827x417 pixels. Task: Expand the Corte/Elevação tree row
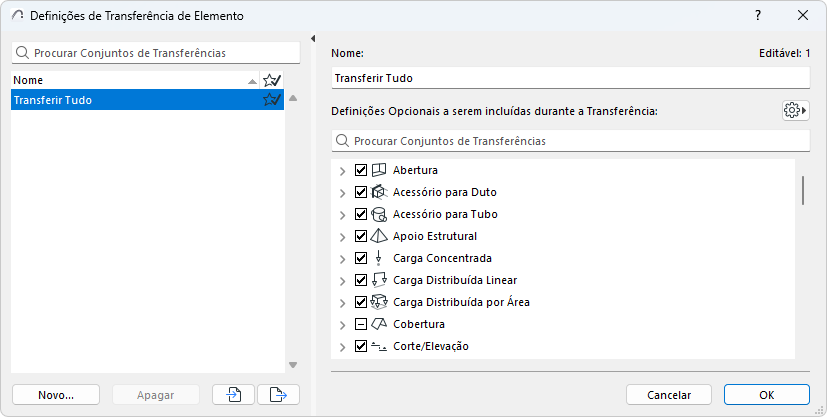[x=343, y=346]
